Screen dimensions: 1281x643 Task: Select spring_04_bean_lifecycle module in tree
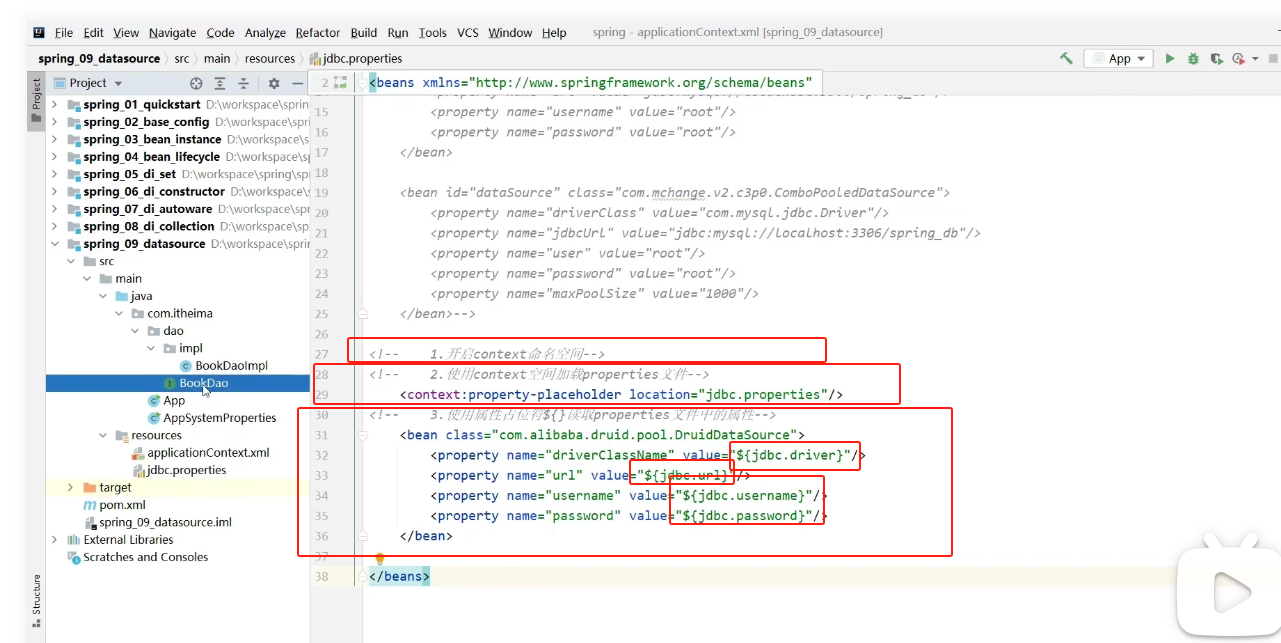pos(151,156)
